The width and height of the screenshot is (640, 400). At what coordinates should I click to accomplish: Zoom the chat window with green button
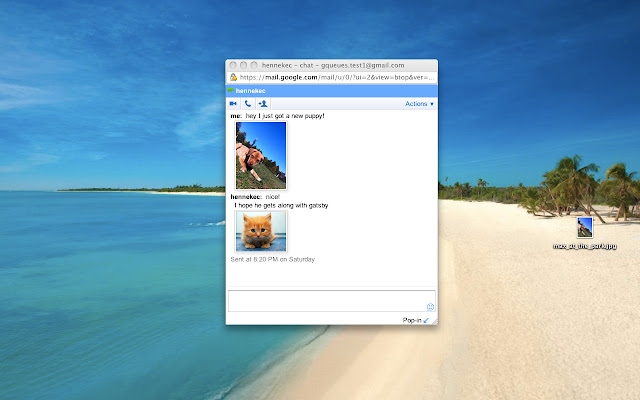tap(254, 65)
